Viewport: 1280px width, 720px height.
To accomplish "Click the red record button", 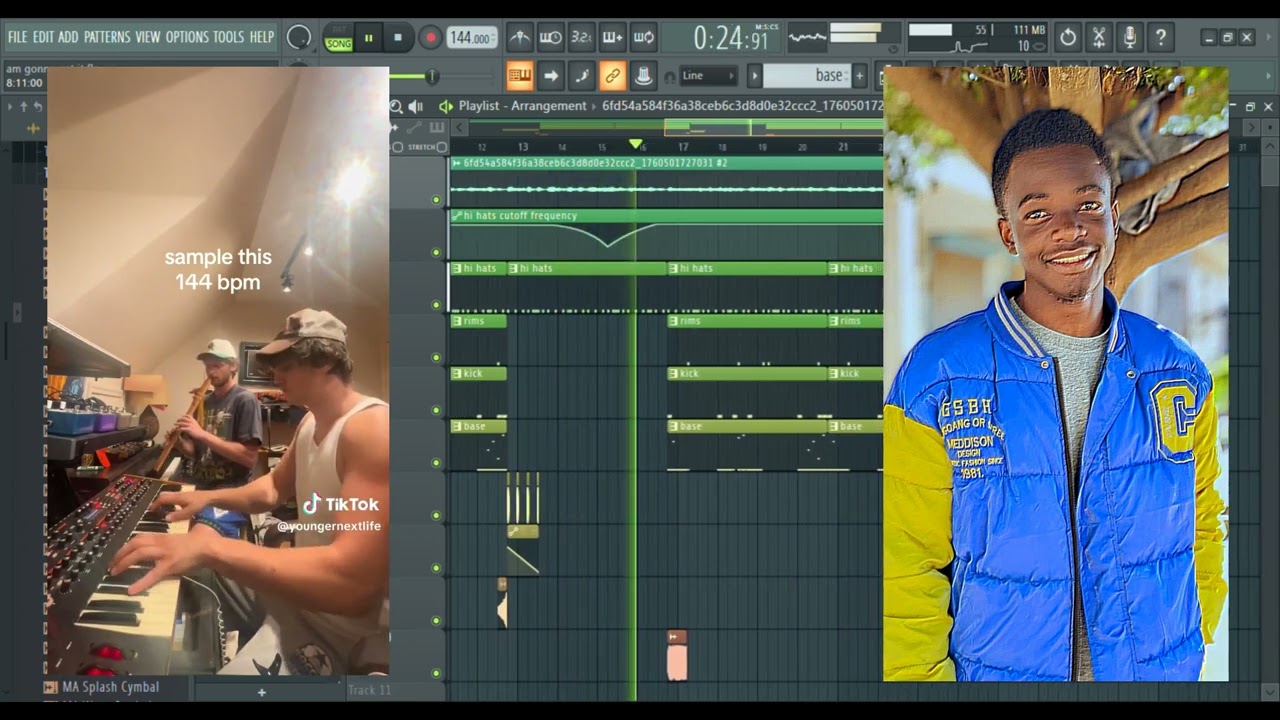I will [x=430, y=38].
